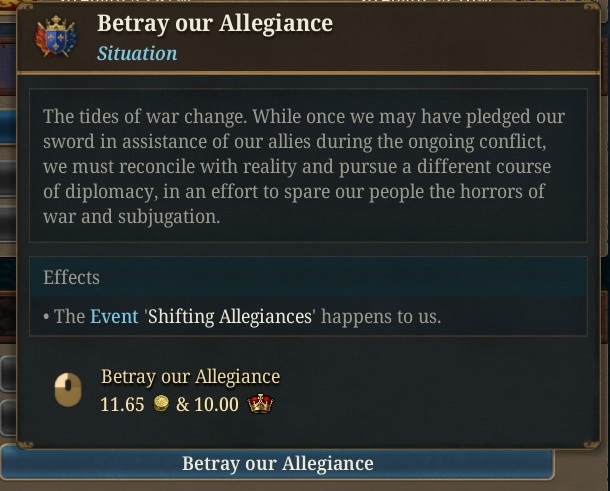Click the bottom-right ornate tooltip corner
This screenshot has height=491, width=610.
[x=591, y=444]
